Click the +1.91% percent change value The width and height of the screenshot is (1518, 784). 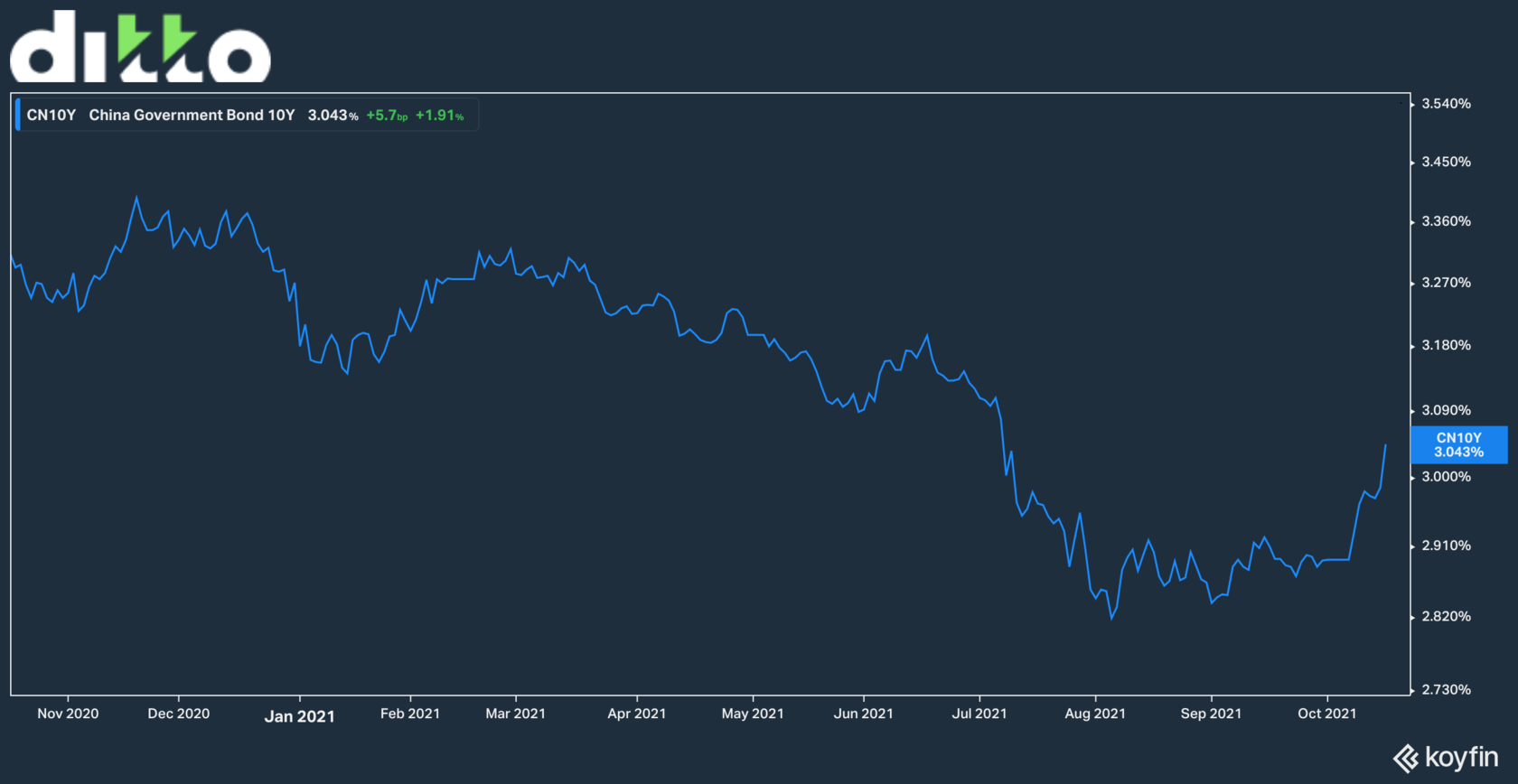click(x=439, y=115)
